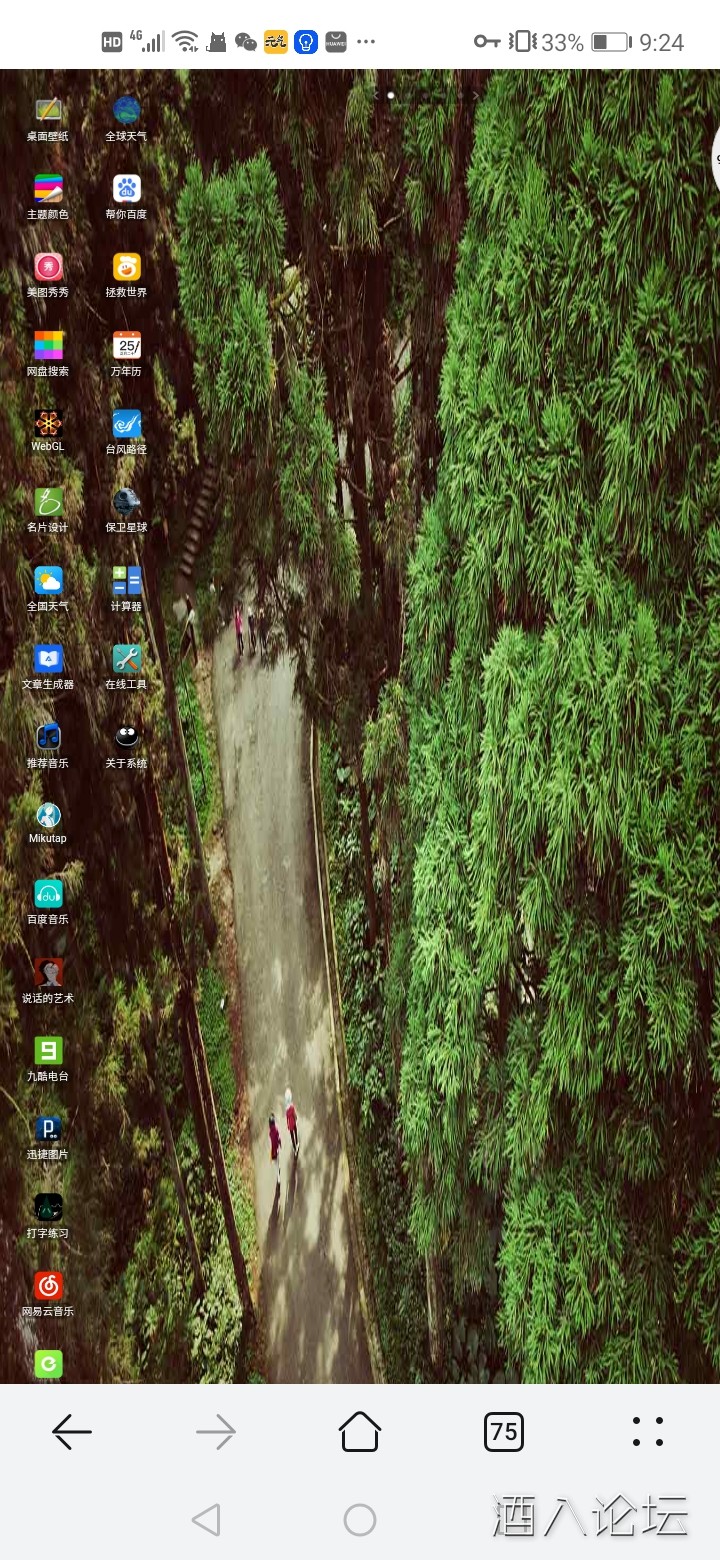Open the 说话的艺术 app

(48, 972)
